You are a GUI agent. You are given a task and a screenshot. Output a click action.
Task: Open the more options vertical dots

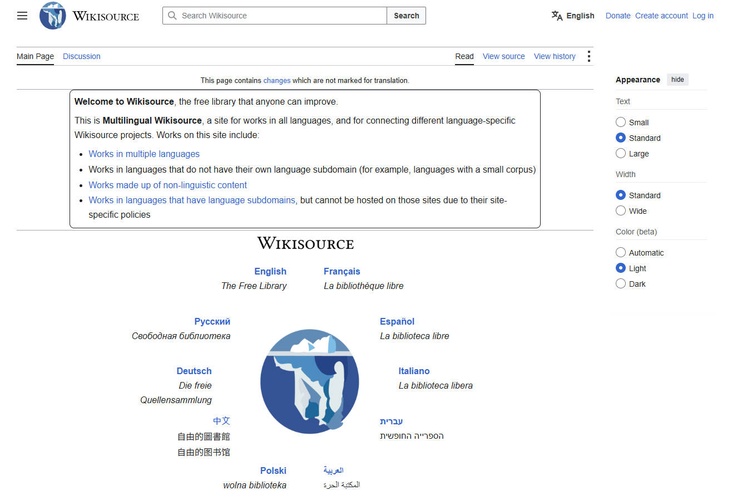pyautogui.click(x=589, y=56)
